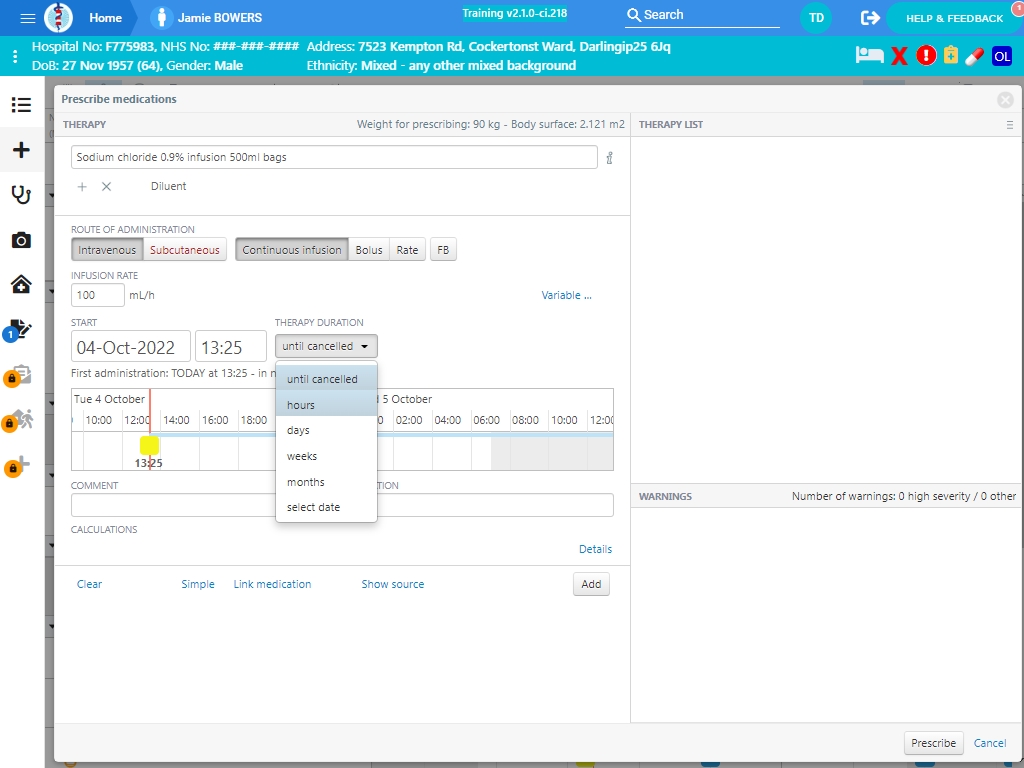Open the patient banner three-dot menu

[15, 56]
